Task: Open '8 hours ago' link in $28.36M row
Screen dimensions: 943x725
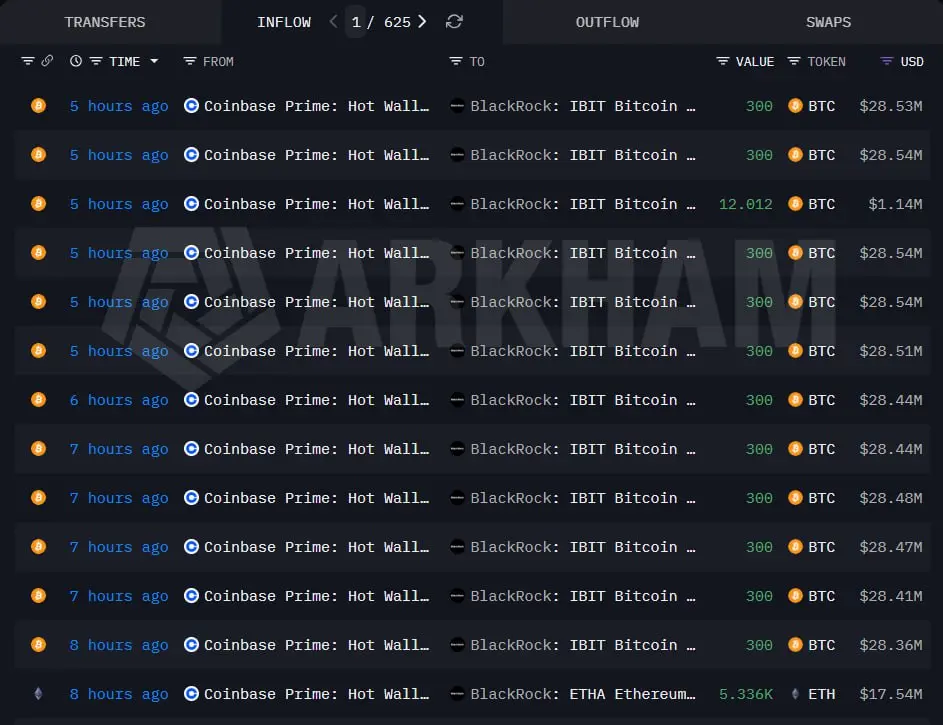Action: [119, 646]
